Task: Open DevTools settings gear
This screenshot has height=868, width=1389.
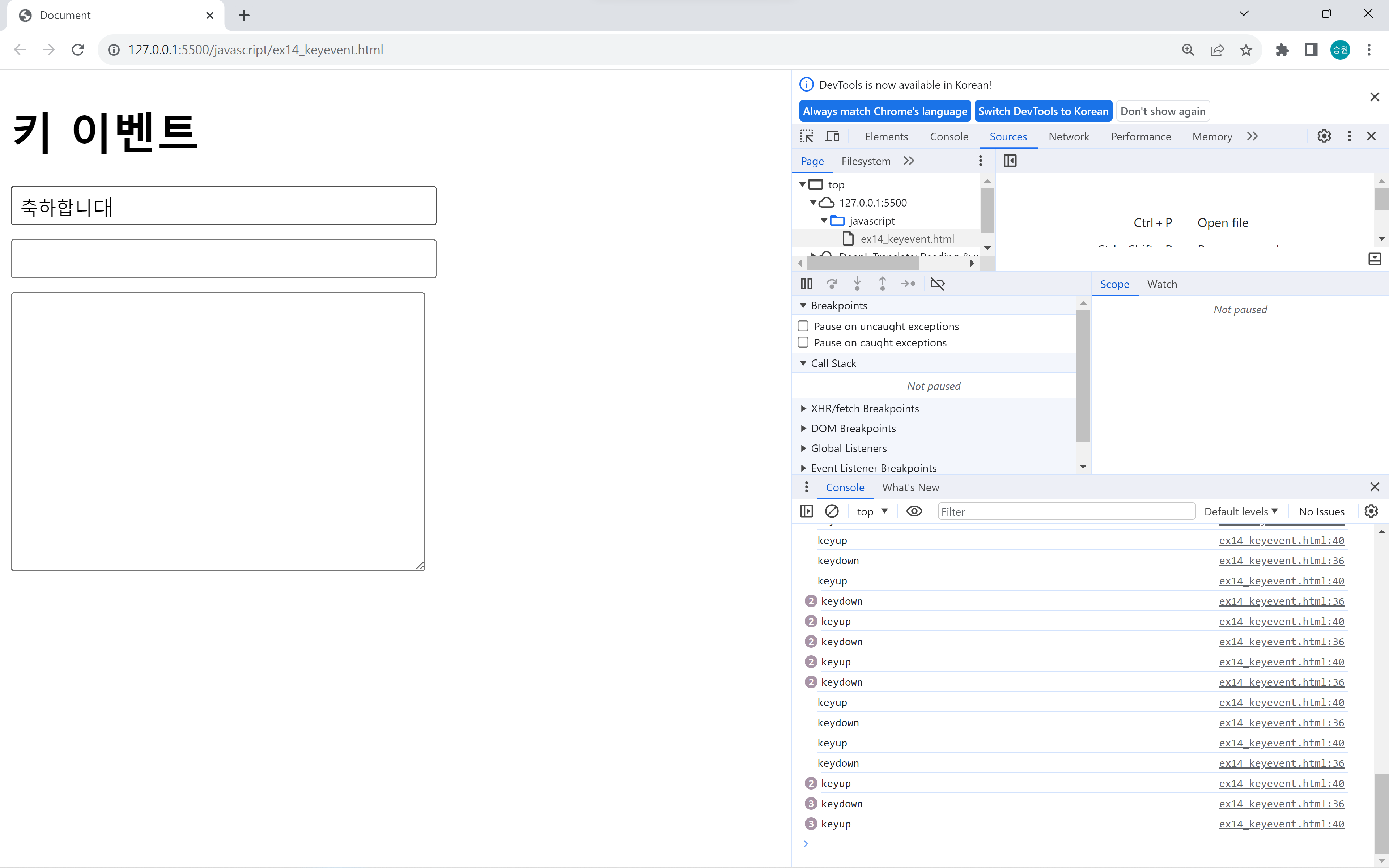Action: point(1324,137)
